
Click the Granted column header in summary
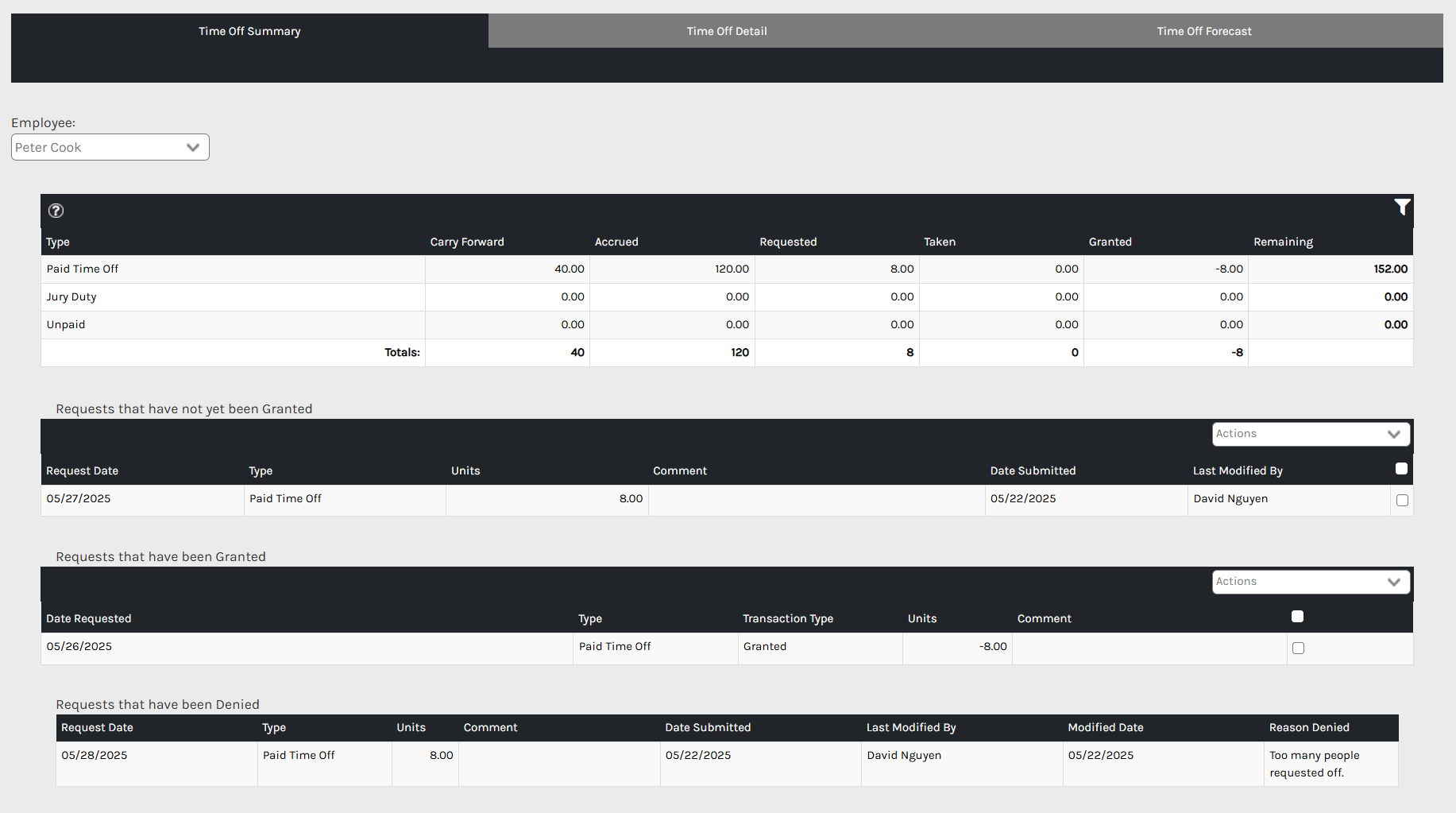click(1110, 242)
